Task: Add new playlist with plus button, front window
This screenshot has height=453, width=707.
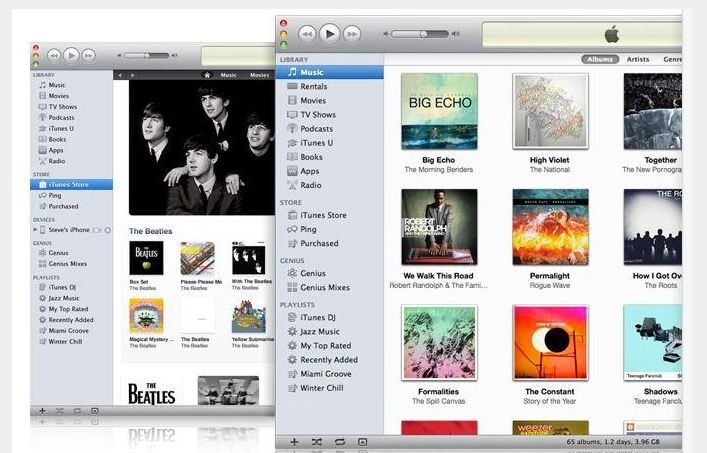Action: tap(294, 442)
